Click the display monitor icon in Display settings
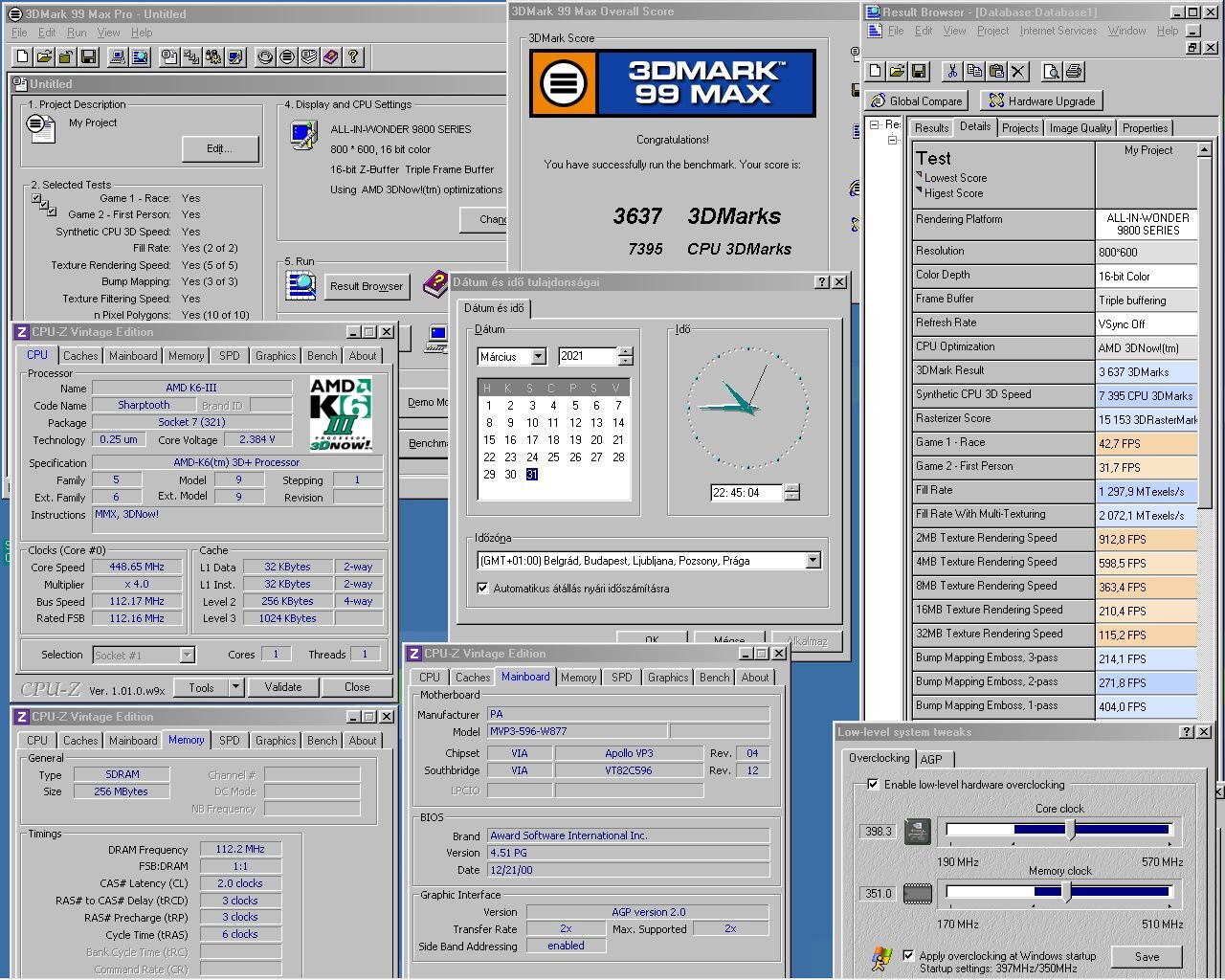The image size is (1225, 980). (x=303, y=135)
